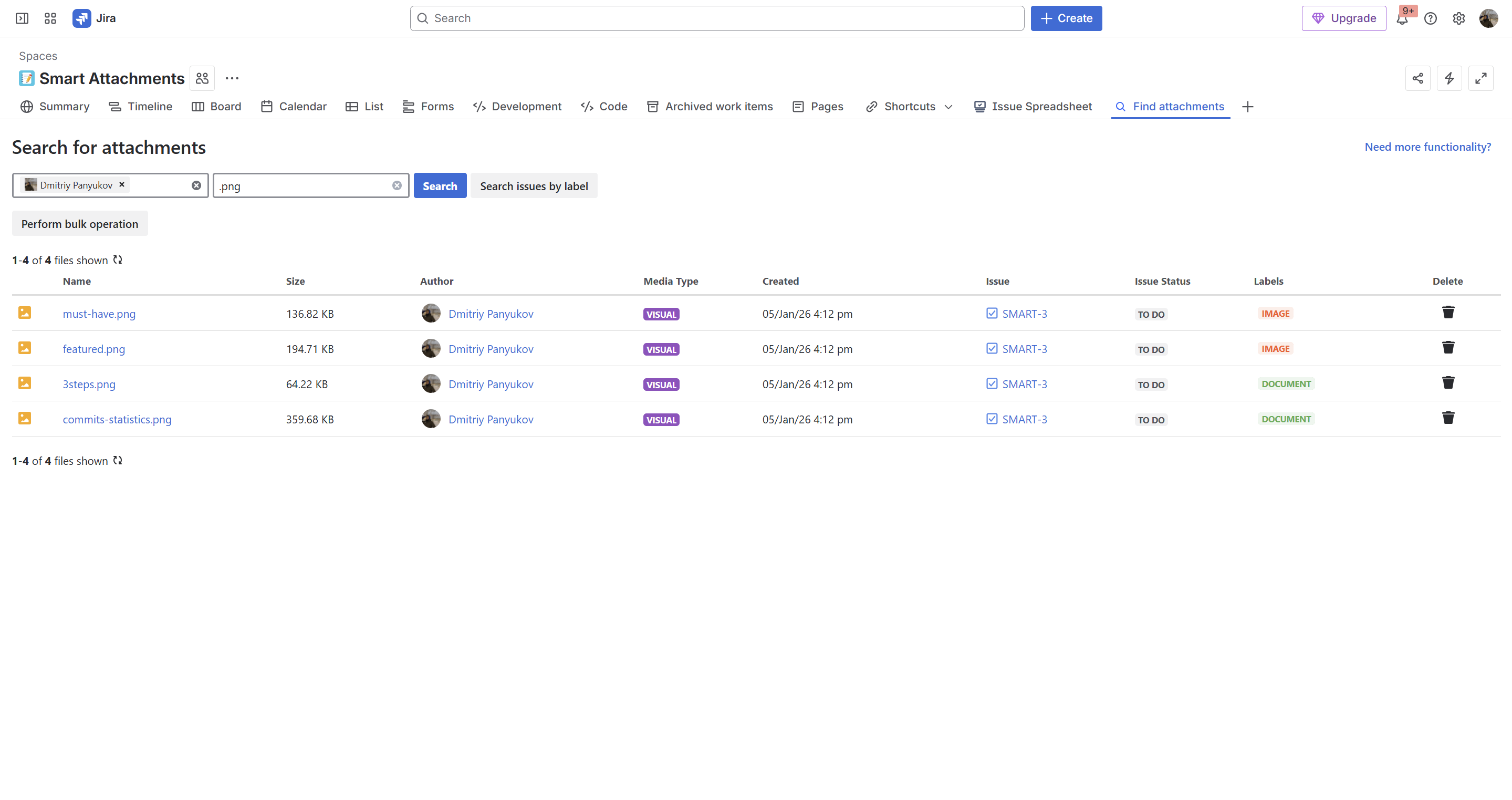1512x800 pixels.
Task: Click the DOCUMENT label on 3steps.png row
Action: coord(1286,384)
